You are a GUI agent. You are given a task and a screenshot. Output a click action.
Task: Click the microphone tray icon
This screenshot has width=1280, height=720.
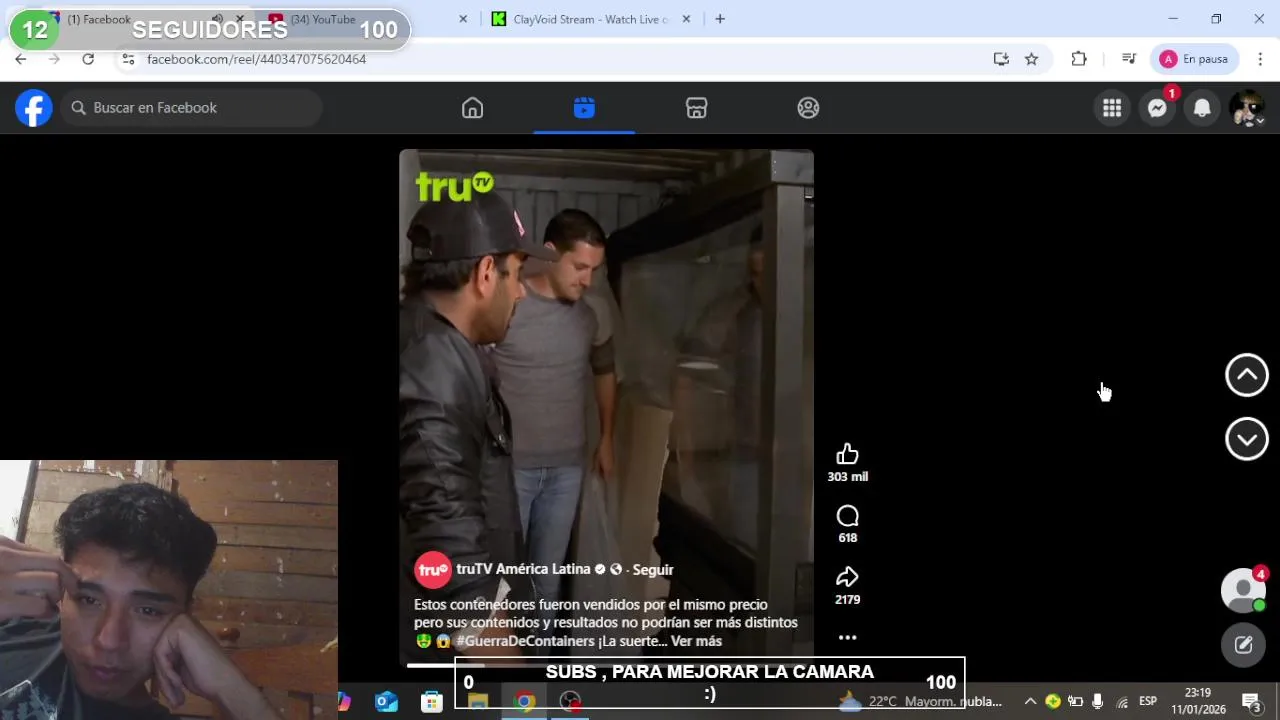pyautogui.click(x=1097, y=702)
